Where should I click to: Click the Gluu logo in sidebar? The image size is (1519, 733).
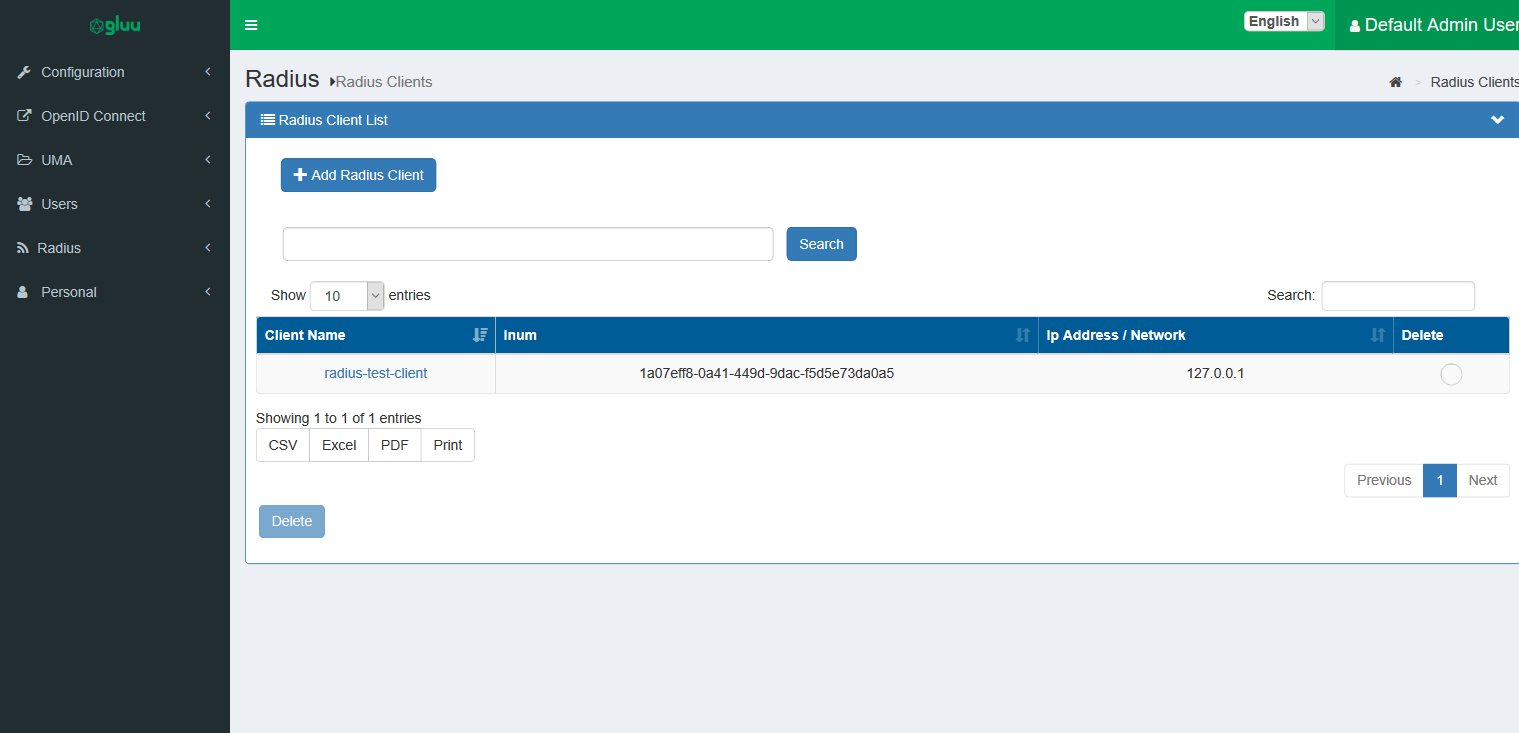point(114,25)
